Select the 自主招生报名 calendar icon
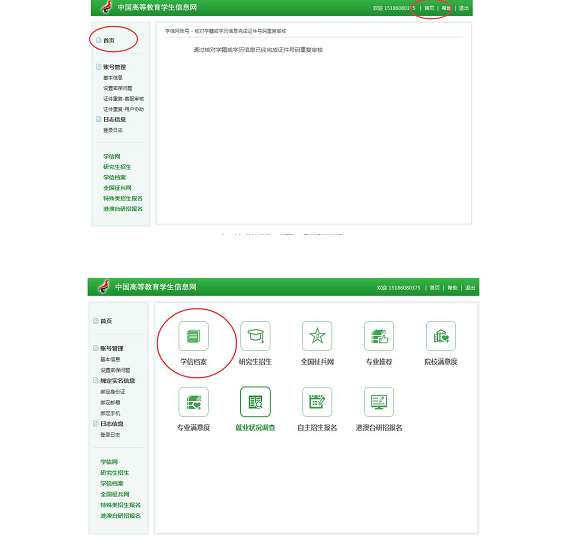Screen dimensions: 574x540 (317, 402)
